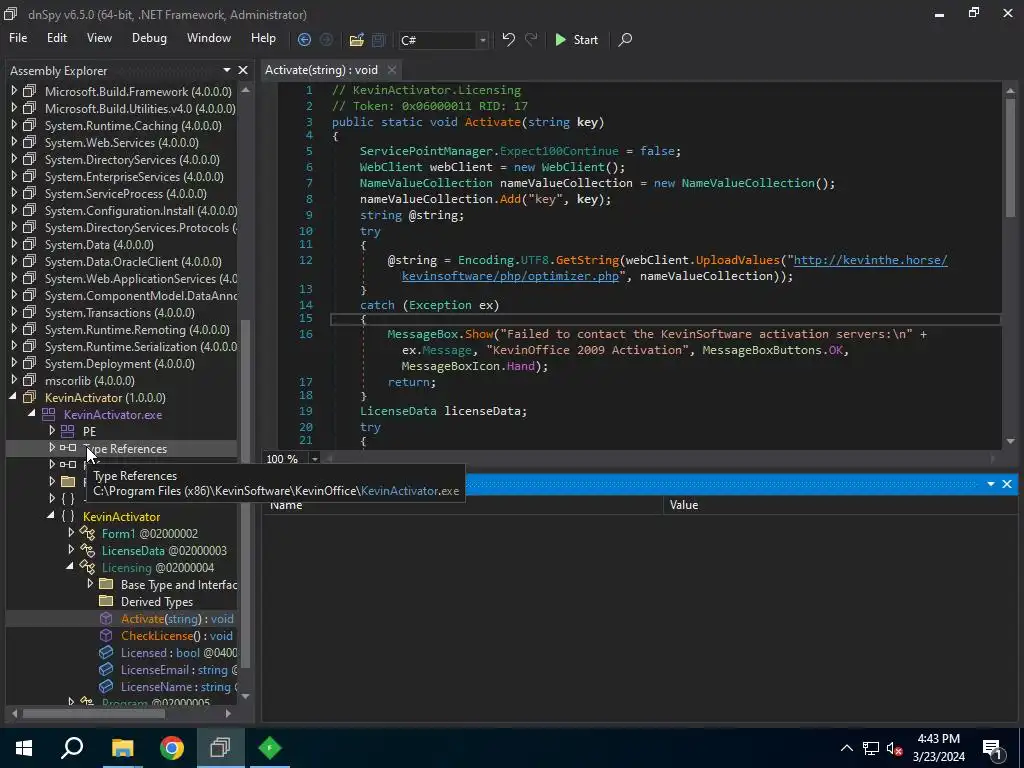
Task: Start debugging with the Start button
Action: pos(577,40)
